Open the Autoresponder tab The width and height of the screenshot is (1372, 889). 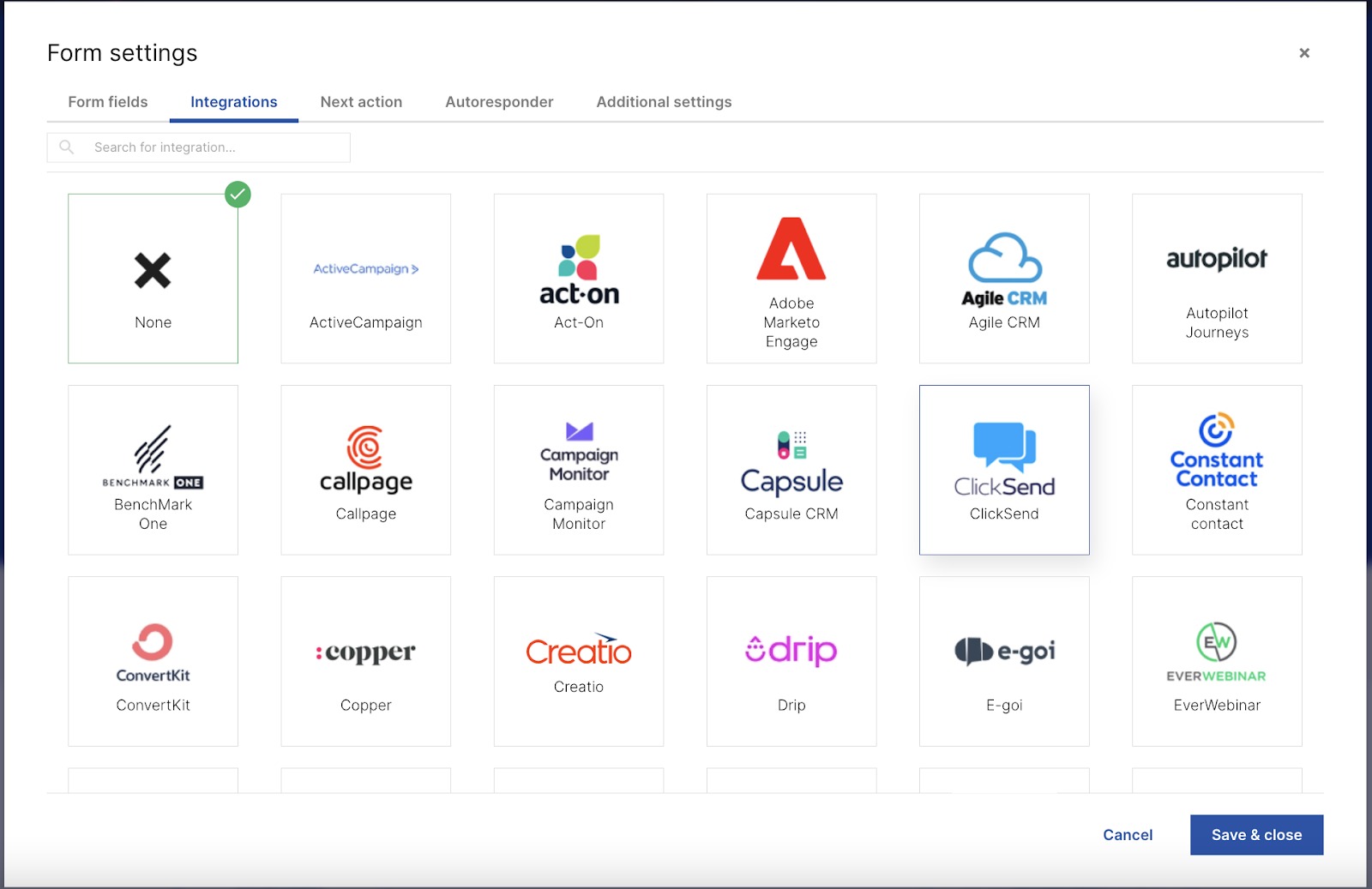[498, 101]
